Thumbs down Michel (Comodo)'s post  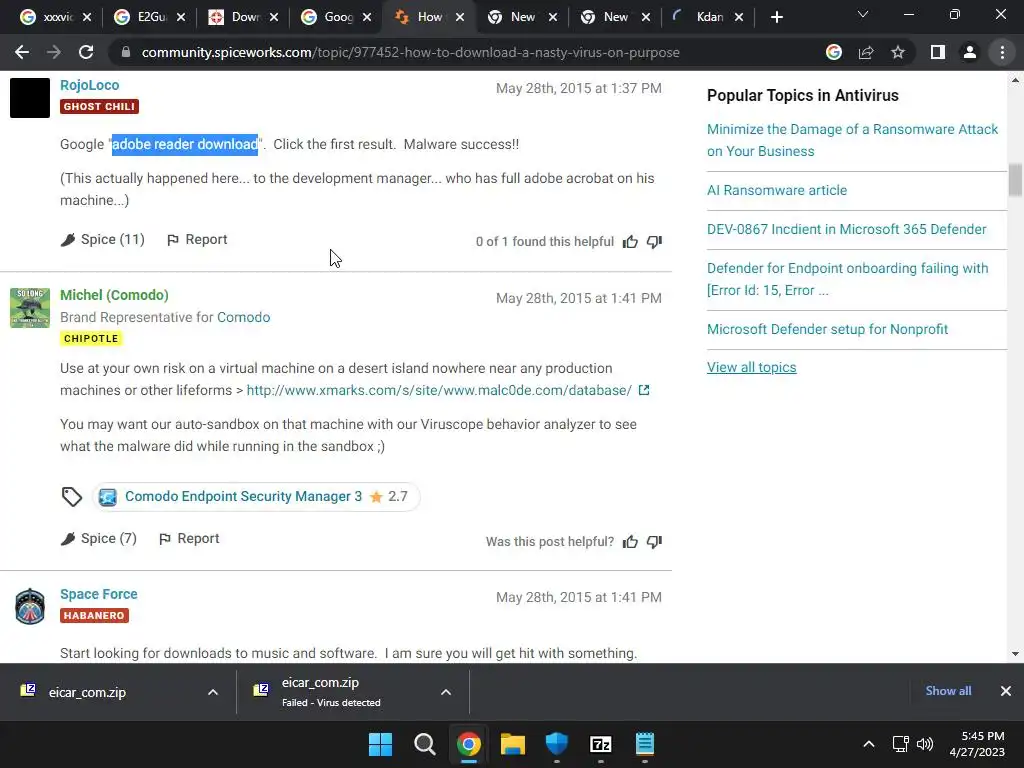[x=654, y=541]
